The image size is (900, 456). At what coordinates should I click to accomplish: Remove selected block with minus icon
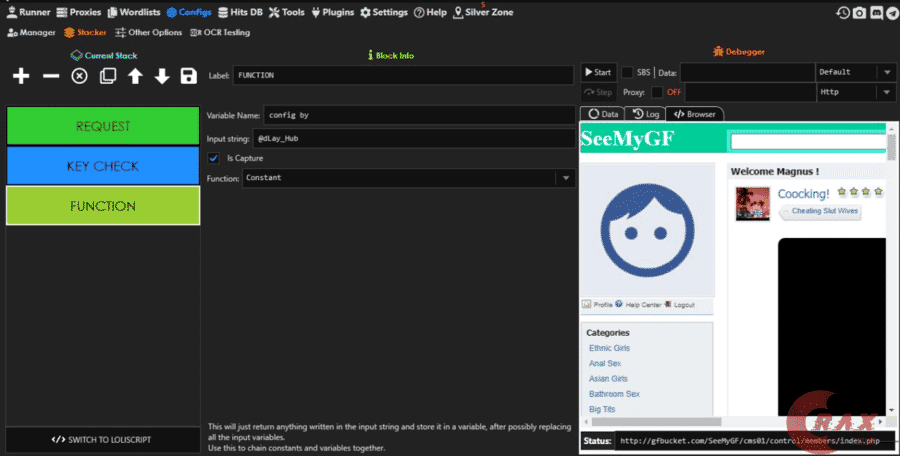point(51,76)
